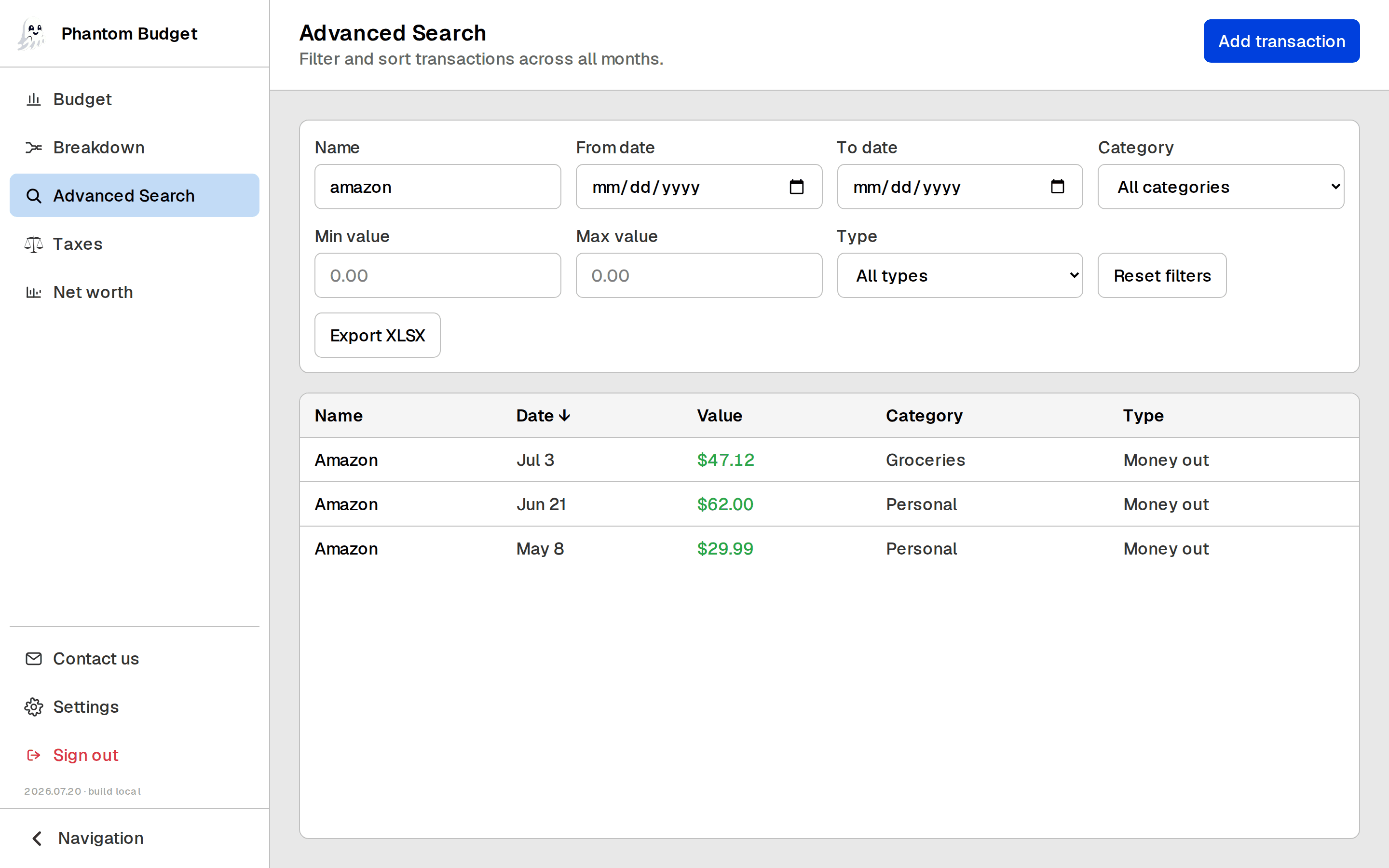
Task: Click the Settings gear icon
Action: pyautogui.click(x=34, y=706)
